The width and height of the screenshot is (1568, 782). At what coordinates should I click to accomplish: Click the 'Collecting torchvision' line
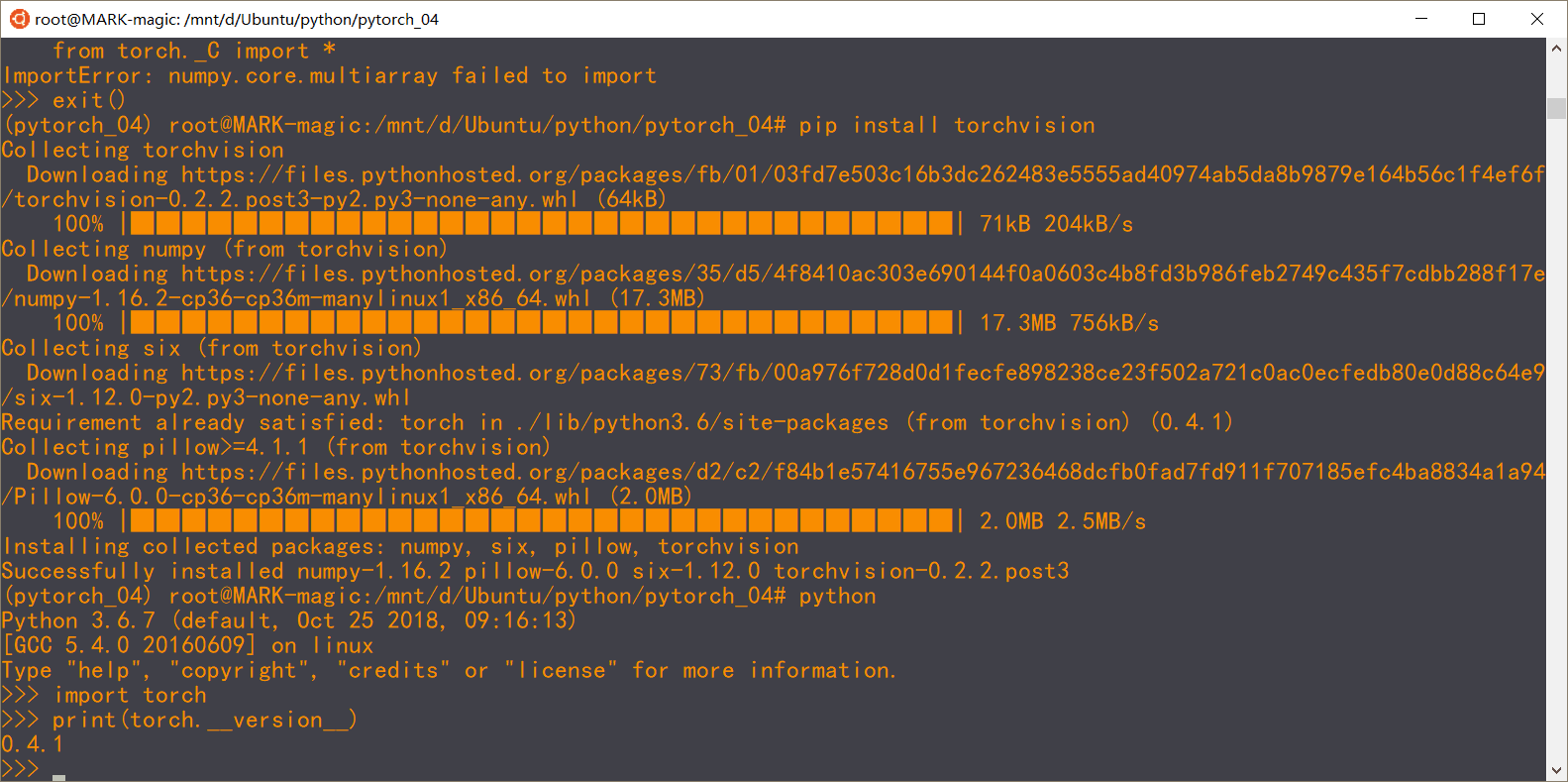(x=143, y=150)
